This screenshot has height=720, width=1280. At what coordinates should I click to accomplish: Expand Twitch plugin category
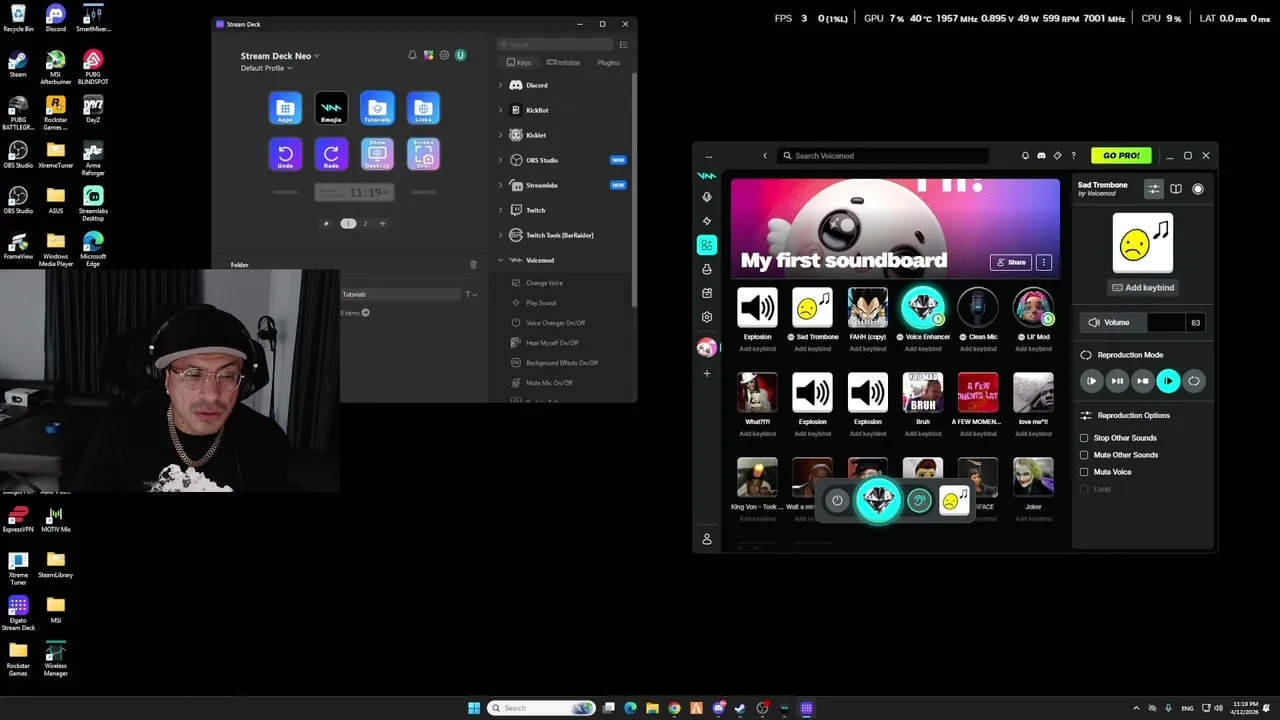500,210
